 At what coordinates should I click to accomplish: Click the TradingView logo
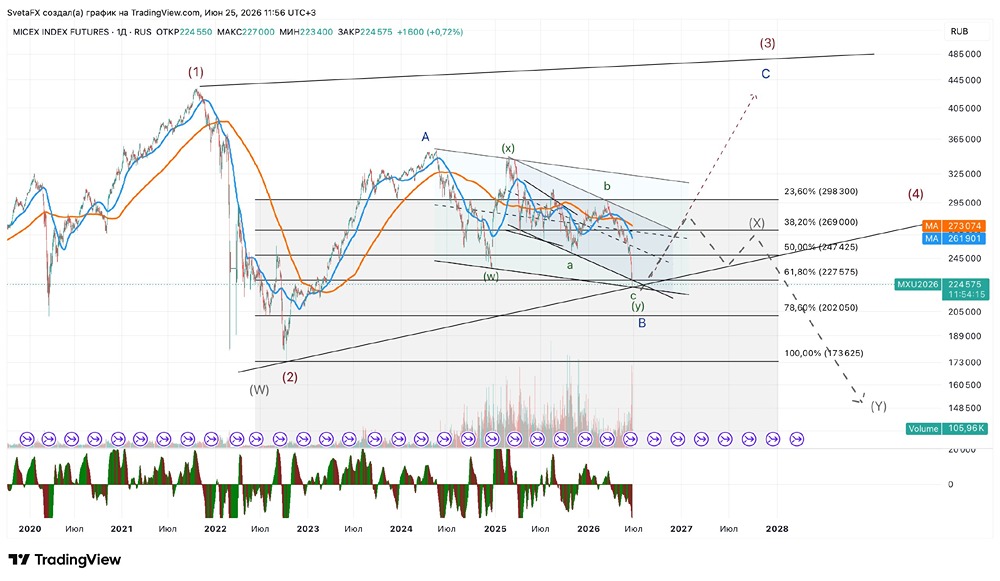click(64, 560)
